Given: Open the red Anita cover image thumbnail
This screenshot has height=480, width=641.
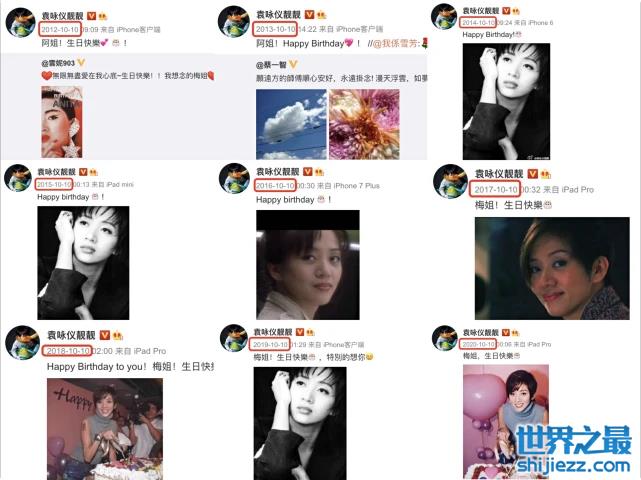Looking at the screenshot, I should [62, 122].
